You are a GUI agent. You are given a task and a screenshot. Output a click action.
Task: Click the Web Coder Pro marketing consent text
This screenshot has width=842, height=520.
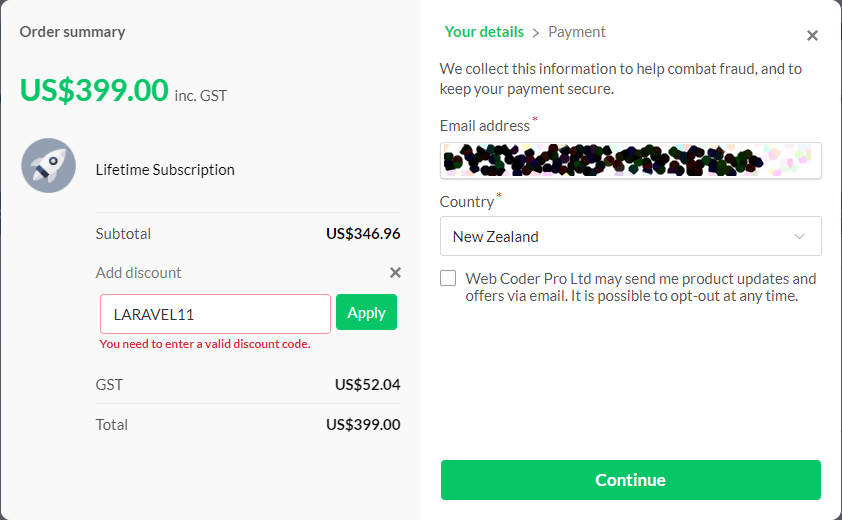coord(640,287)
